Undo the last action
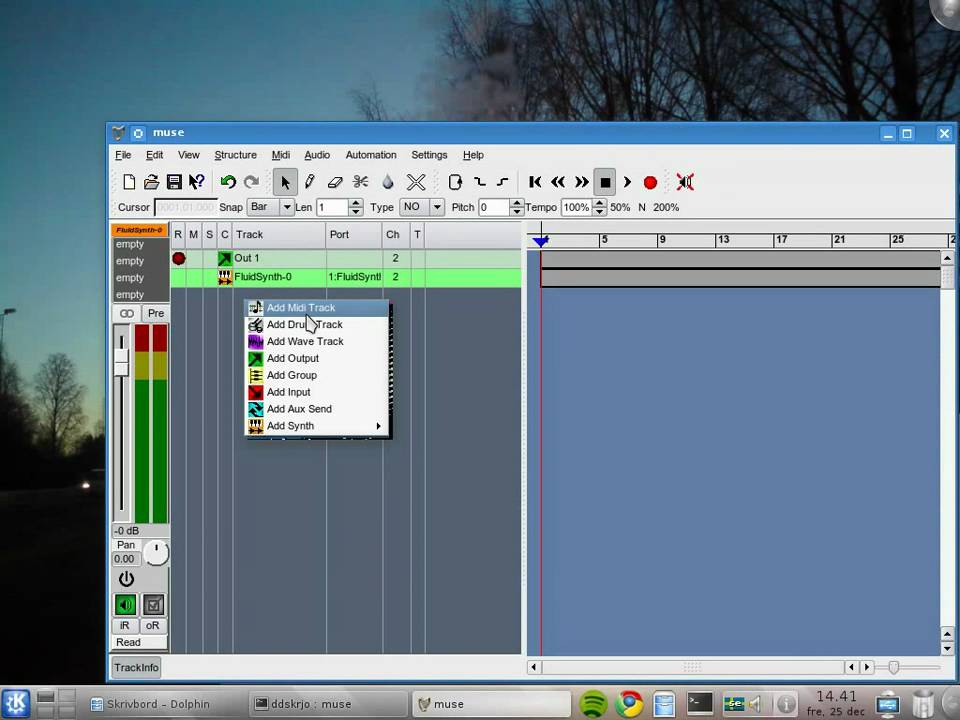Screen dimensions: 960x720 coord(229,182)
